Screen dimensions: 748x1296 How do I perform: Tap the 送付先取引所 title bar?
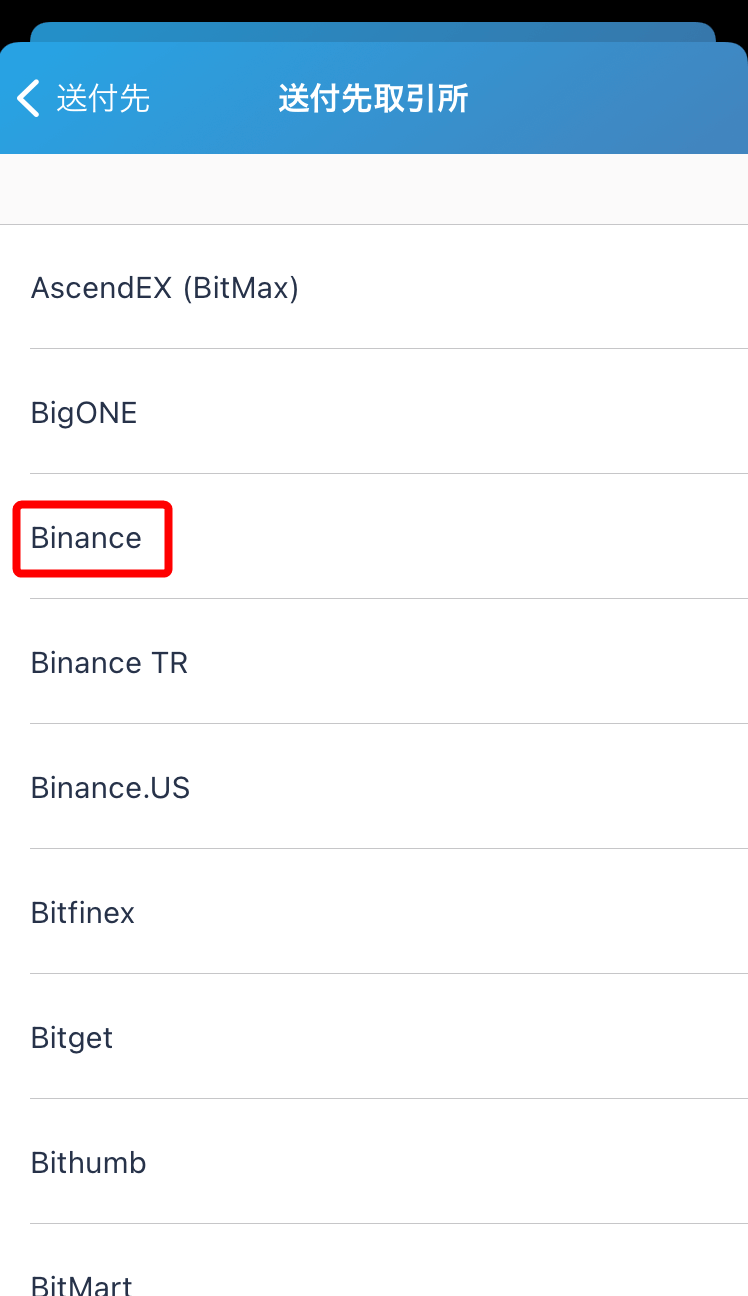pos(373,98)
